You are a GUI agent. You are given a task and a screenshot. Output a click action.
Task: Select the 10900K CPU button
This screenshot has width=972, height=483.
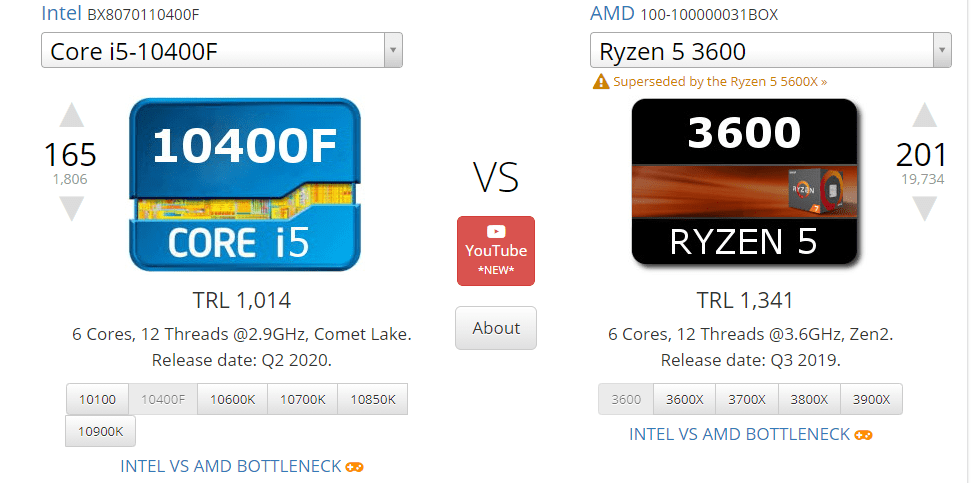click(x=100, y=431)
